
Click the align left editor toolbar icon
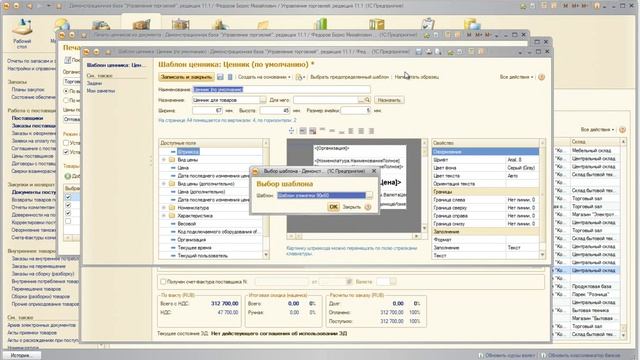click(351, 131)
